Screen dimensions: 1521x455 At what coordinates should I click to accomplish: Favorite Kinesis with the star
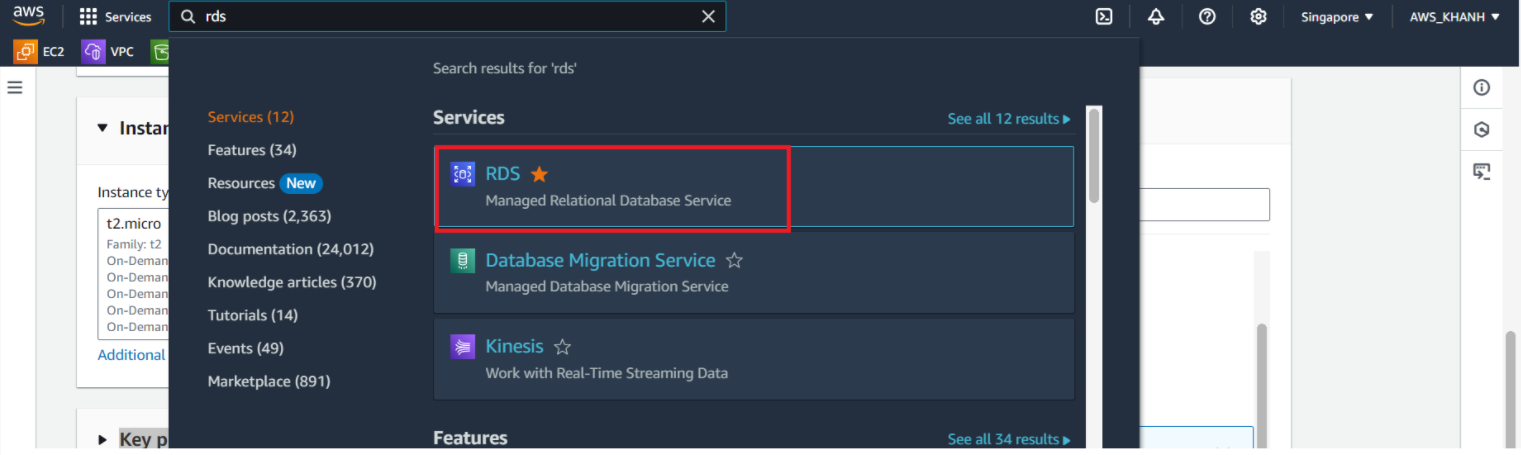[562, 347]
